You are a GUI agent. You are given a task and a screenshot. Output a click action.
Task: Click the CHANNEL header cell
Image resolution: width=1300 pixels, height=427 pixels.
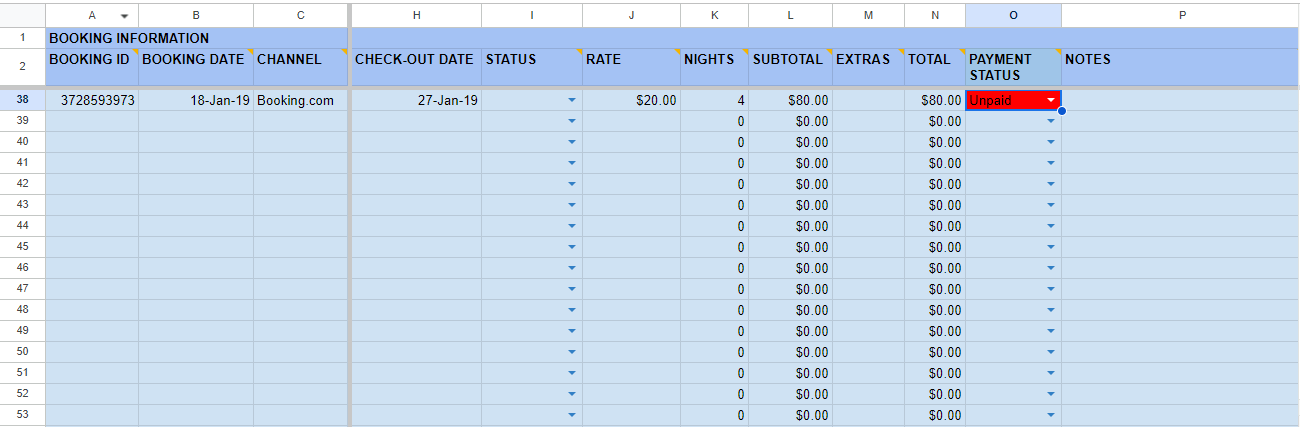(x=301, y=67)
